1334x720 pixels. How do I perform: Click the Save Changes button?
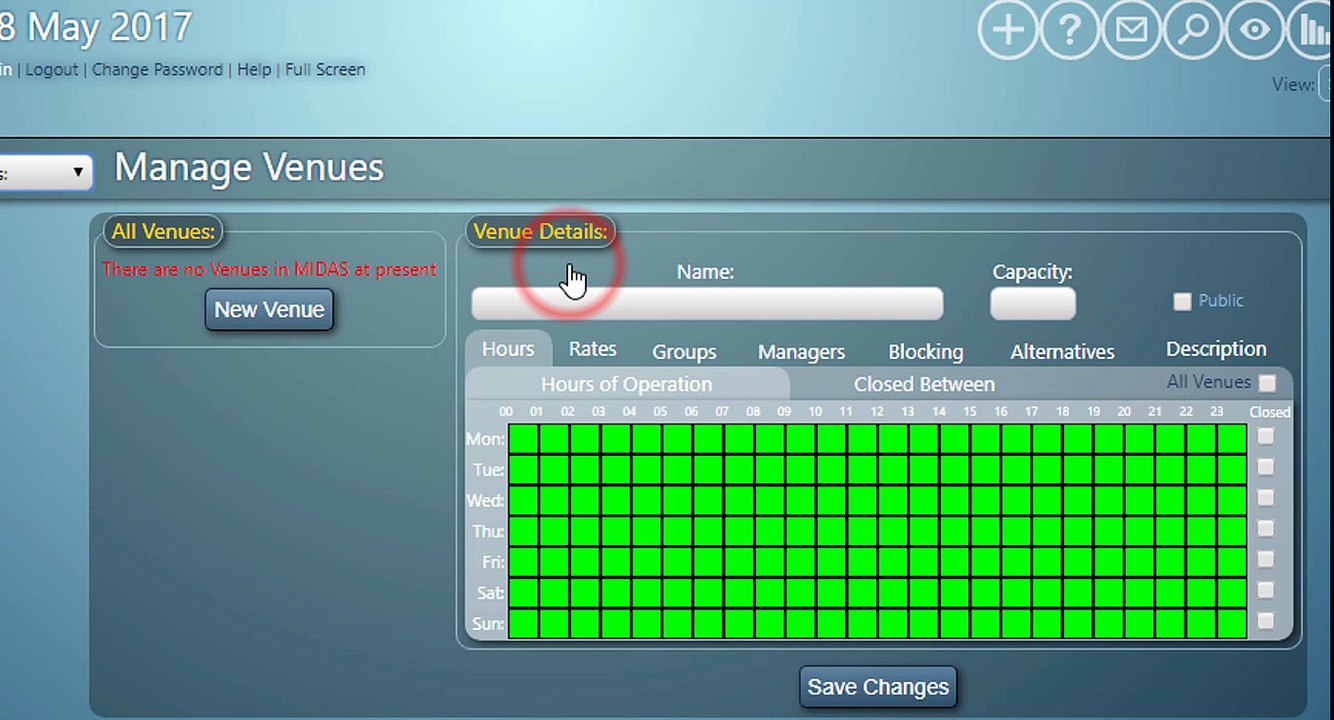[878, 687]
